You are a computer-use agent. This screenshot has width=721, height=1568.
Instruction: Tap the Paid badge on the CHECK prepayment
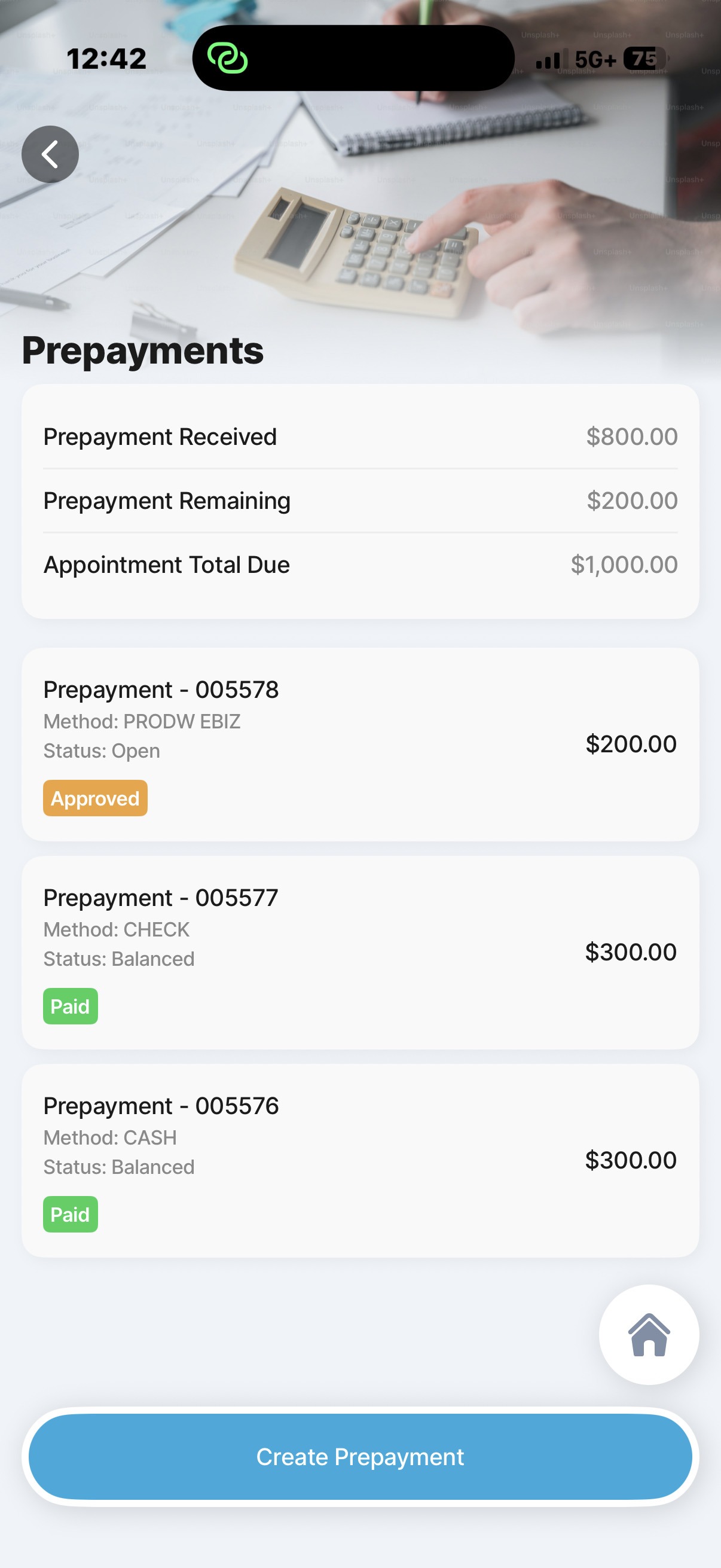70,1006
